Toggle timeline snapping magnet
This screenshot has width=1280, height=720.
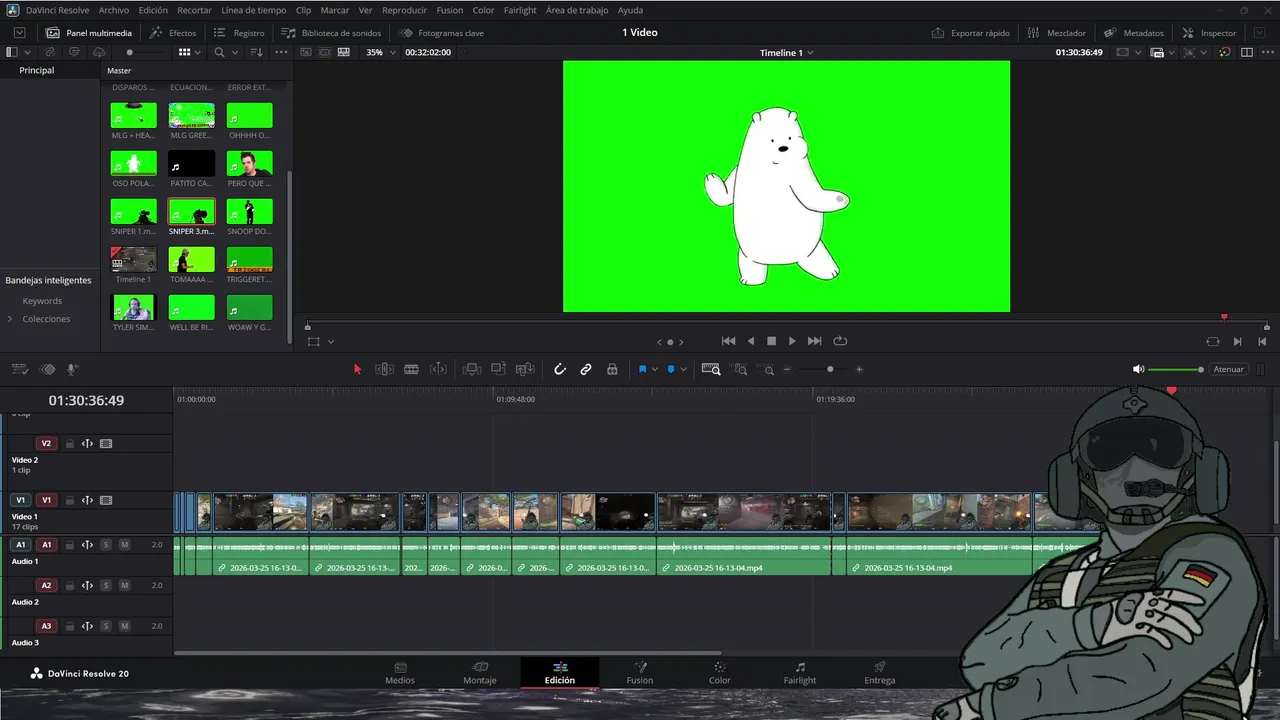pyautogui.click(x=560, y=369)
